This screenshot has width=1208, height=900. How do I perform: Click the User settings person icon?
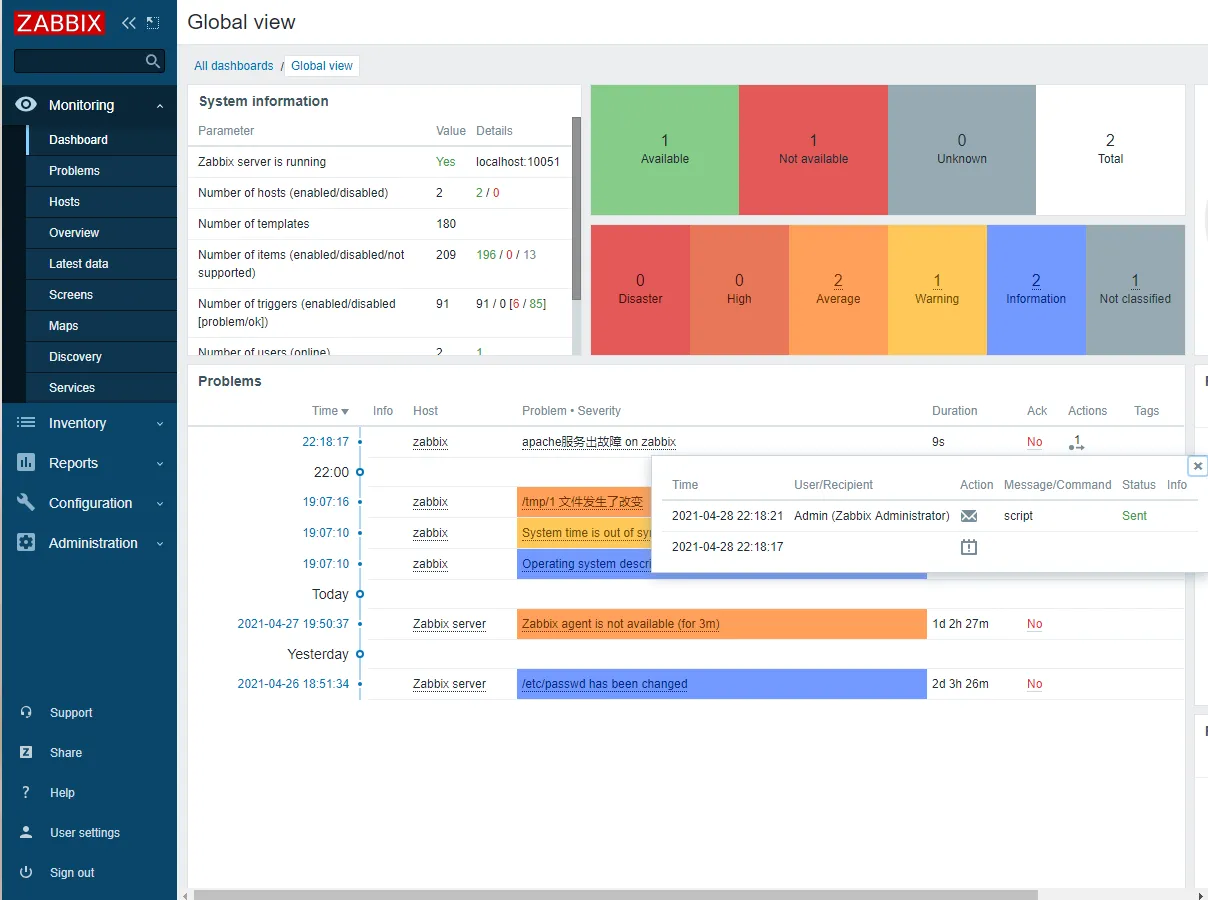26,833
